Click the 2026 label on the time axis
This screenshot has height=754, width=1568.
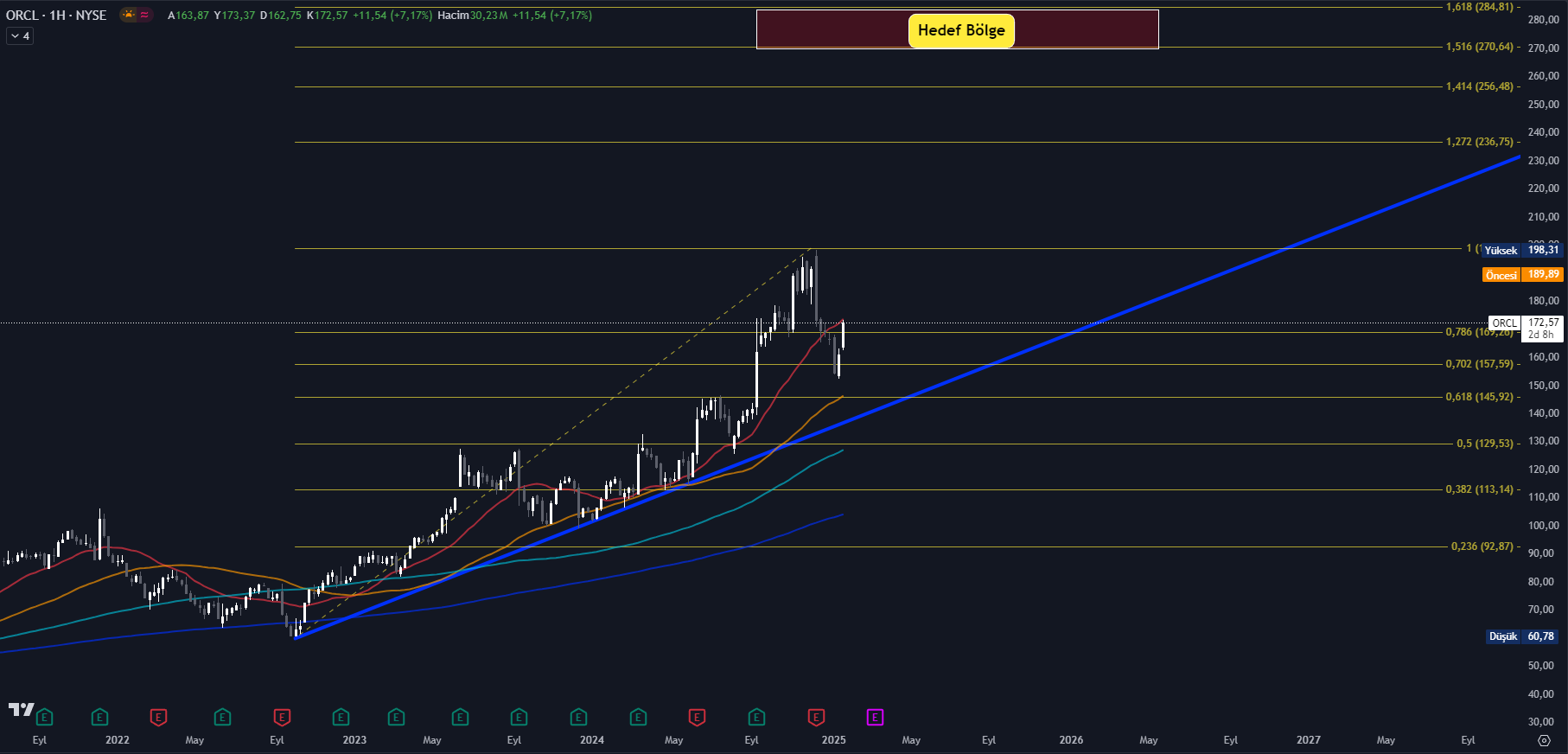(1071, 740)
